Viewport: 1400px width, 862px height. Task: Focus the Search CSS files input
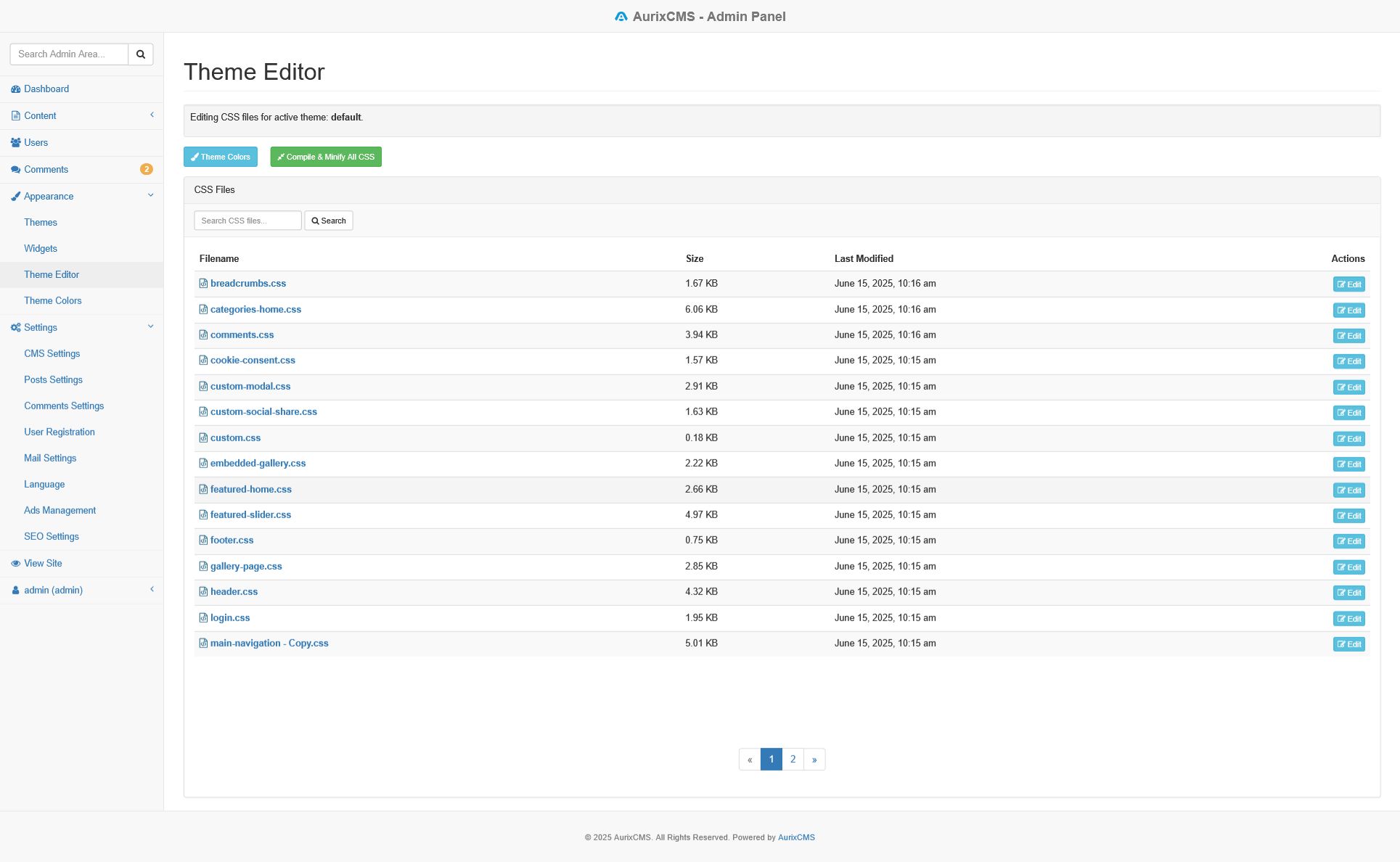pyautogui.click(x=247, y=221)
